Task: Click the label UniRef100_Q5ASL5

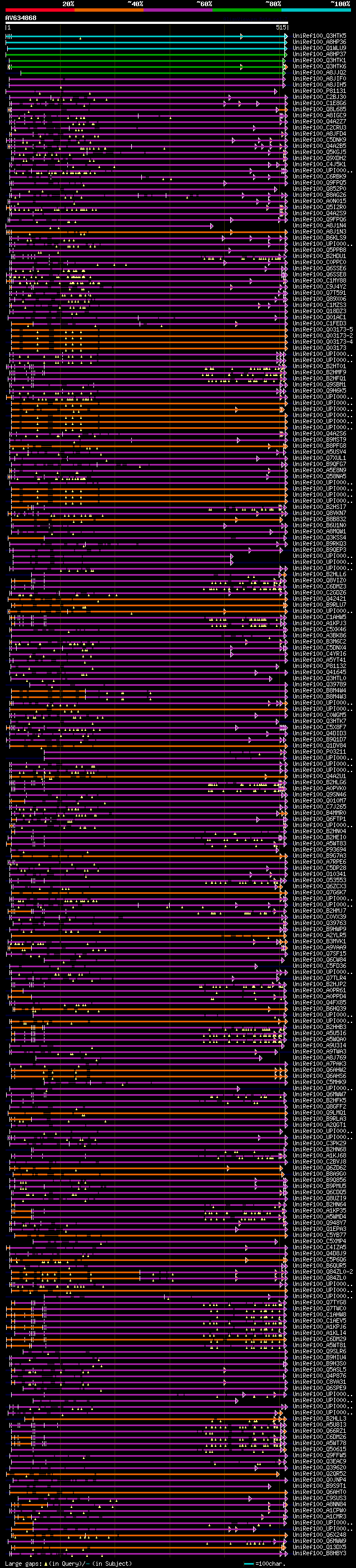Action: [x=319, y=1369]
